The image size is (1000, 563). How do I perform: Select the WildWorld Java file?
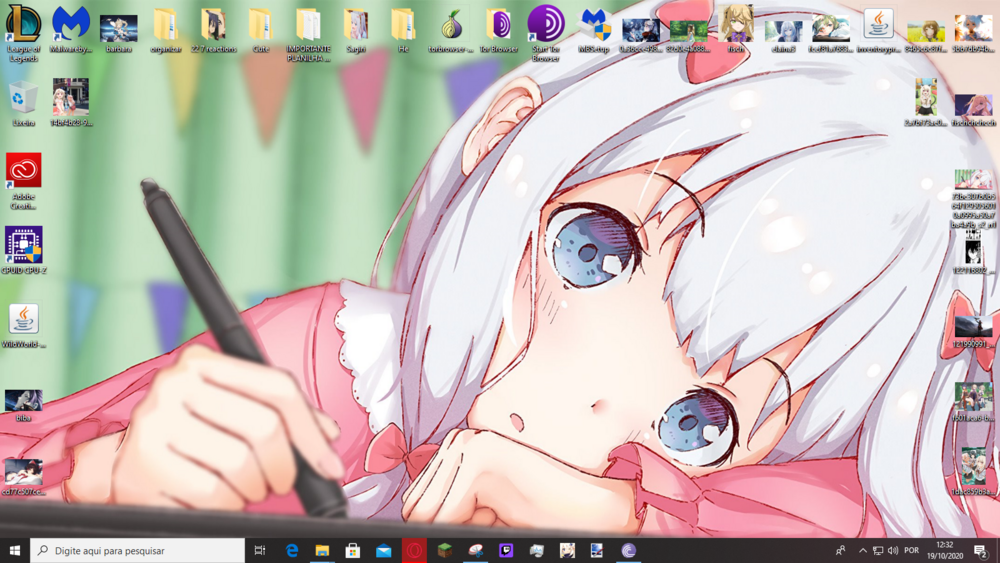coord(24,325)
